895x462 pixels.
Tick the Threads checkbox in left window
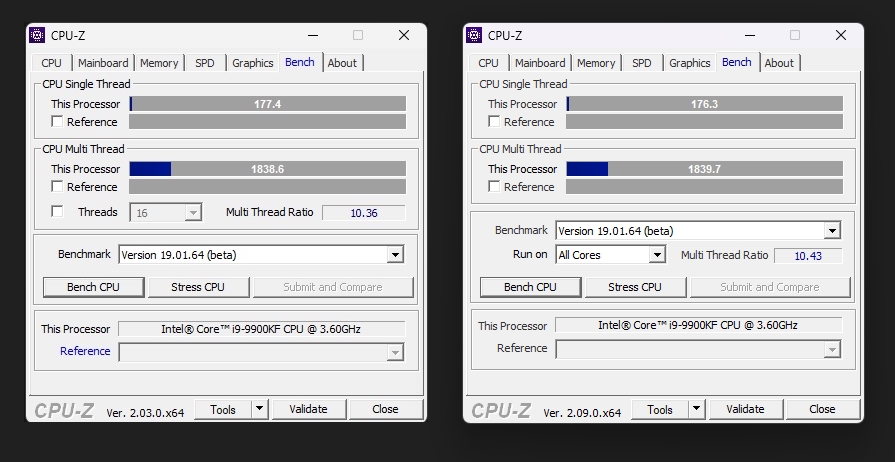(x=57, y=212)
